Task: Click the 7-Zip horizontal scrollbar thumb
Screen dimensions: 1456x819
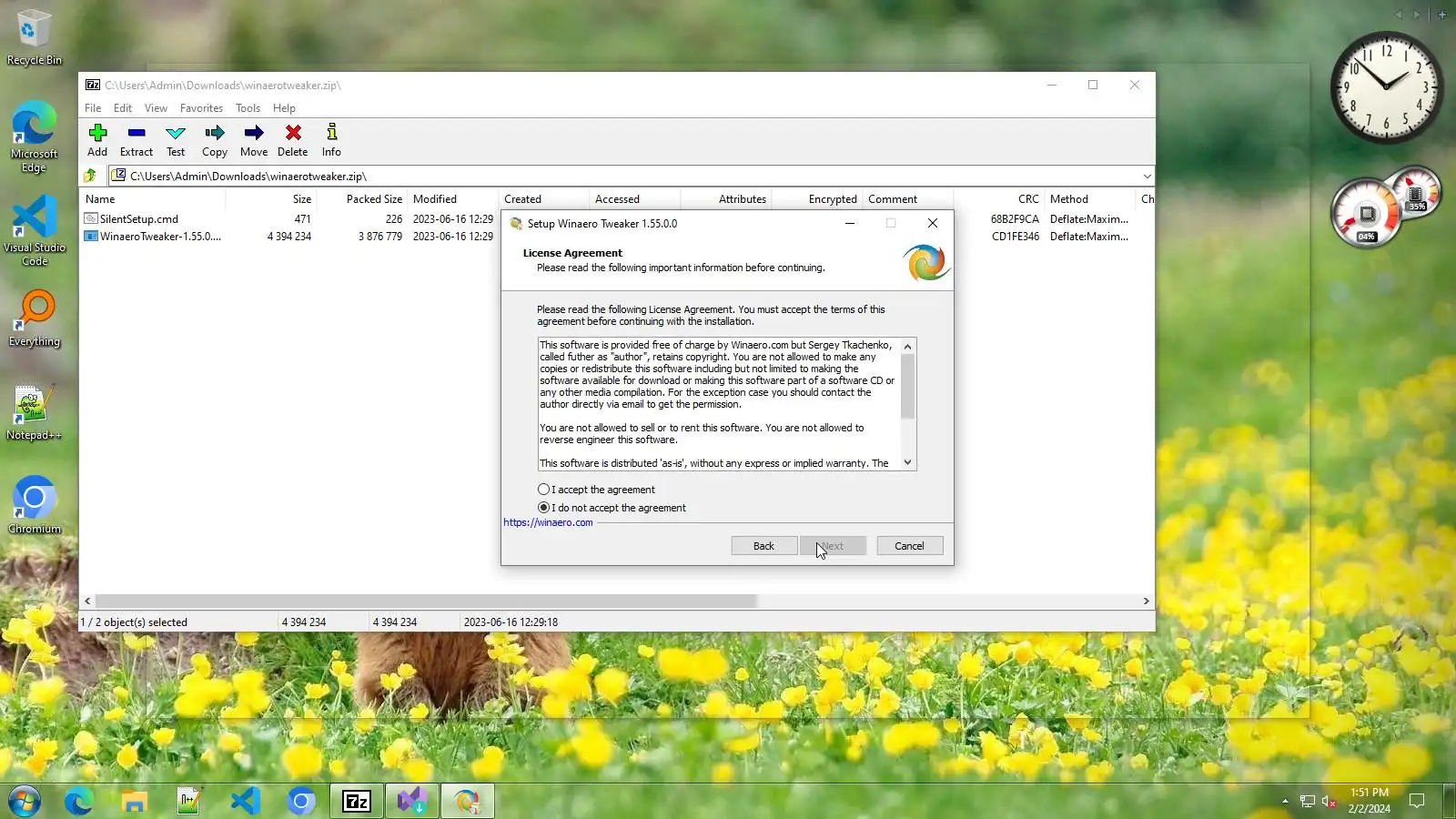Action: click(426, 602)
